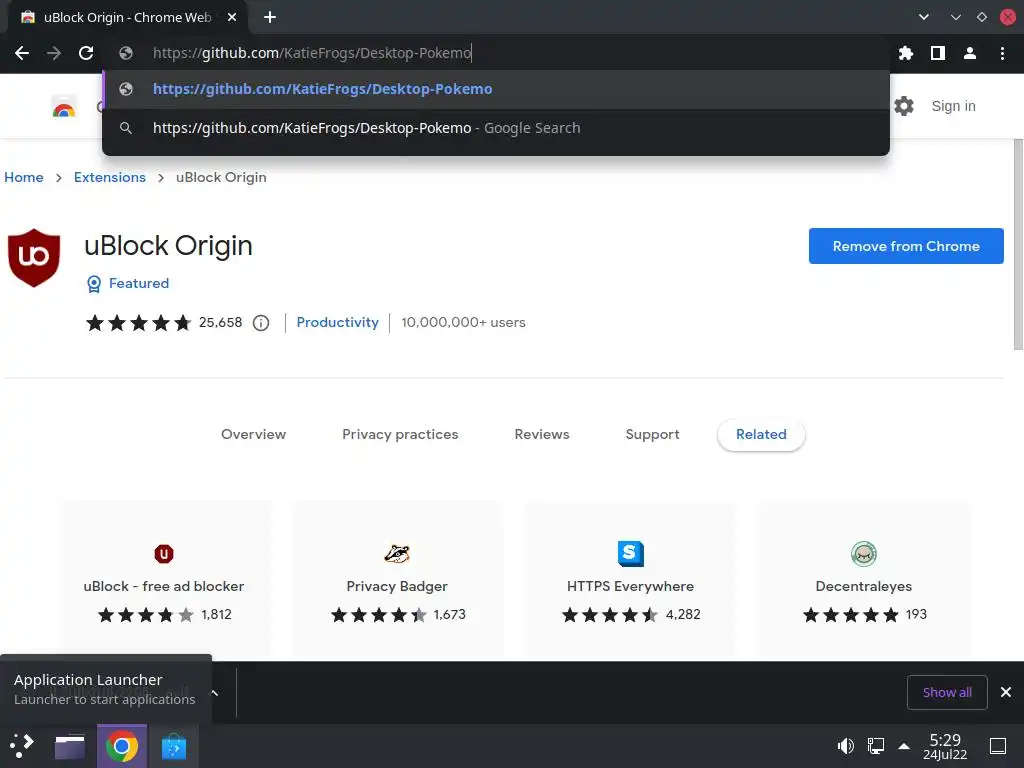1024x768 pixels.
Task: Switch to the Privacy practices tab
Action: click(400, 434)
